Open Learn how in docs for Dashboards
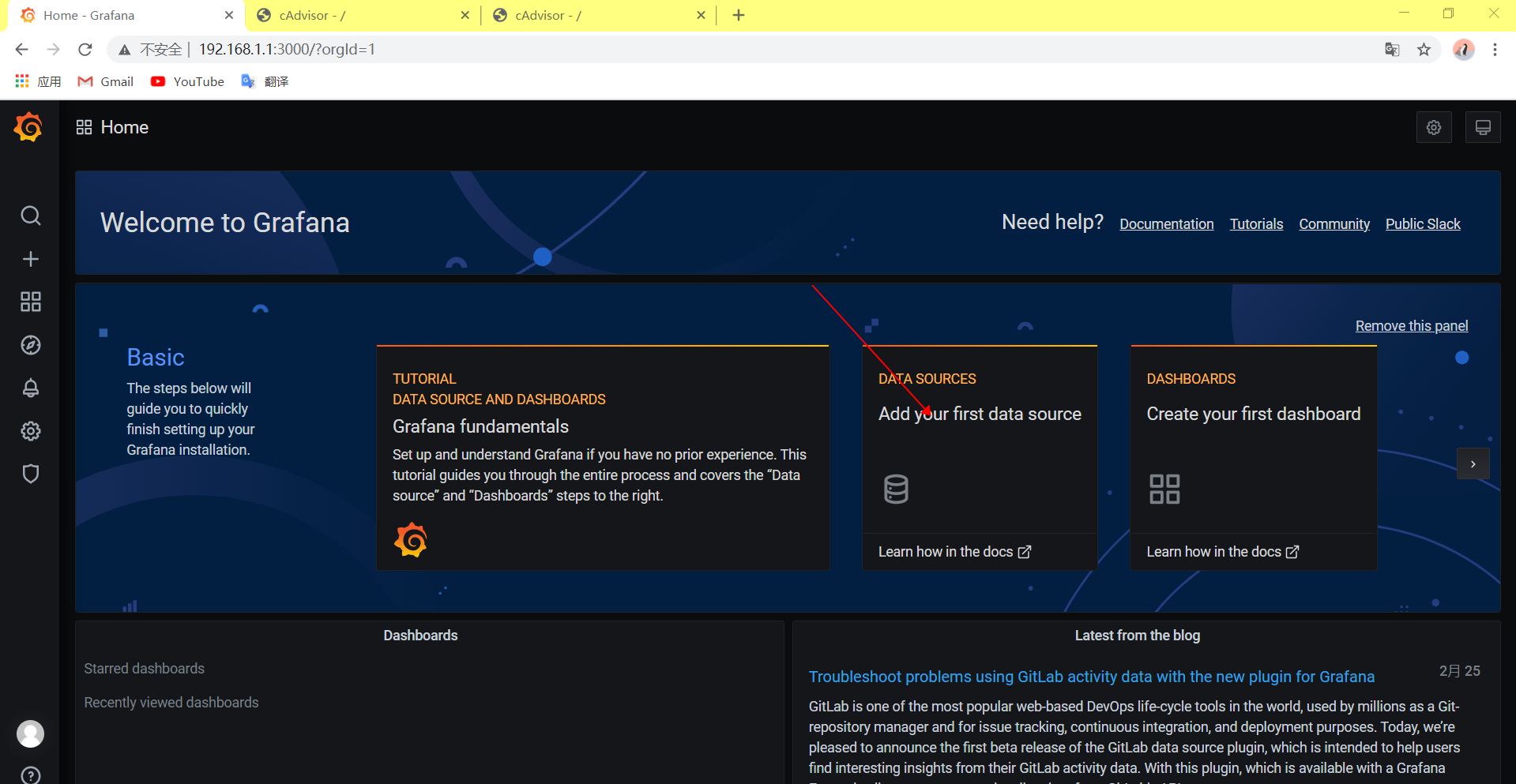Screen dimensions: 1516x784 click(x=1223, y=552)
